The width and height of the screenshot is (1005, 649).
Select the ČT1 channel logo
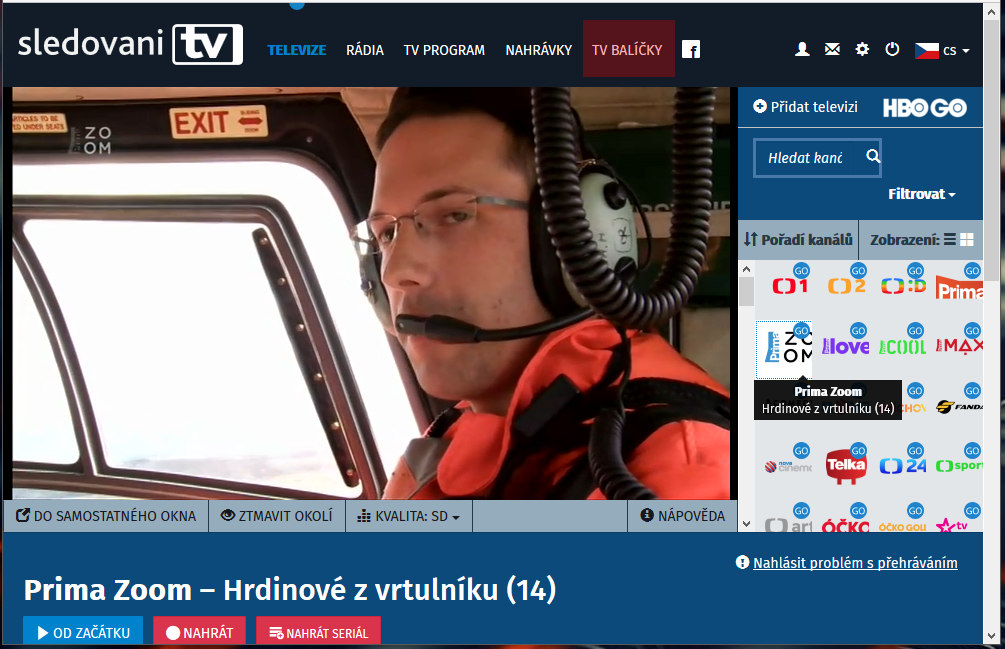tap(790, 287)
